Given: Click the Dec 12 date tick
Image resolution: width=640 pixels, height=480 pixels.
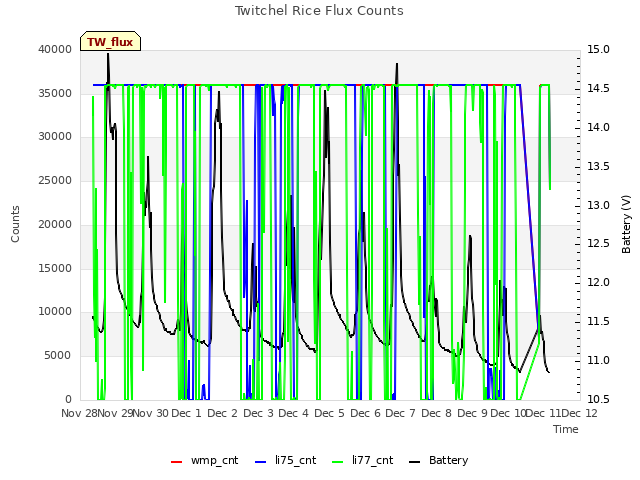Looking at the screenshot, I should click(580, 413).
